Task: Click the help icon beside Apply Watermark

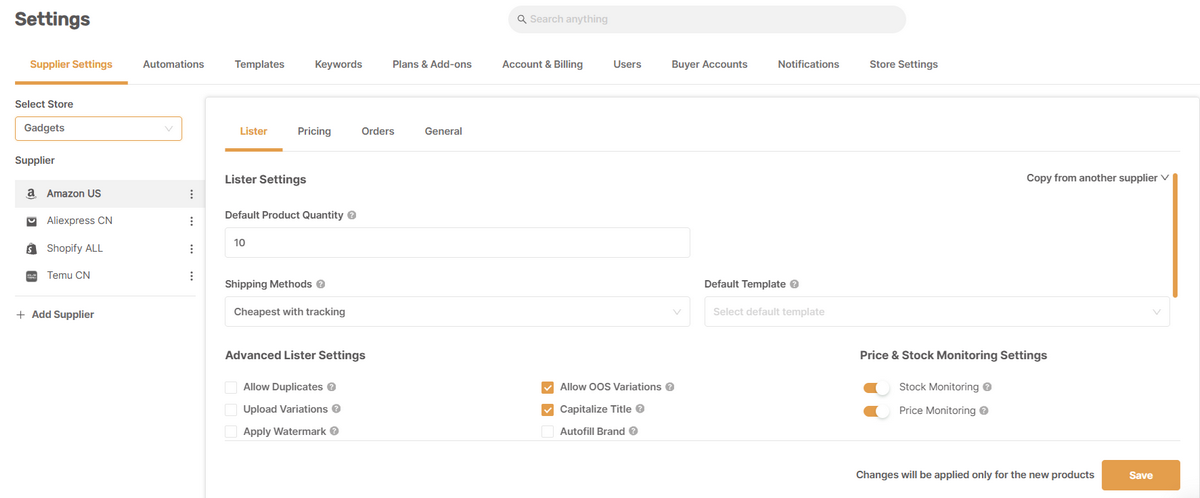Action: pyautogui.click(x=334, y=431)
